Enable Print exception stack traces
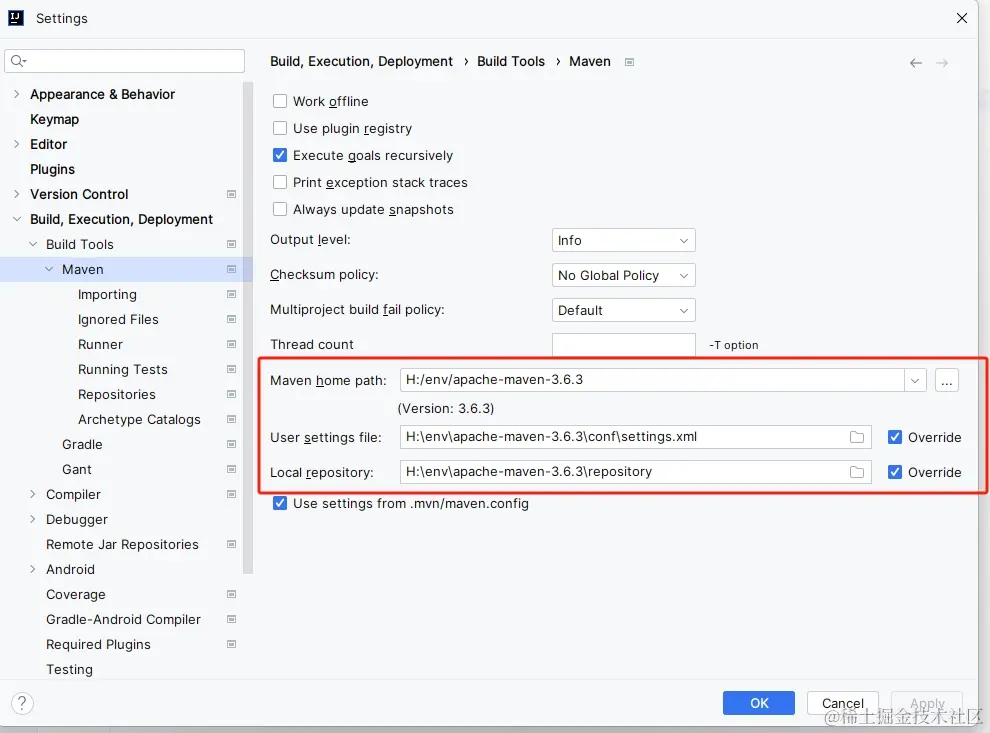The image size is (990, 733). [280, 182]
